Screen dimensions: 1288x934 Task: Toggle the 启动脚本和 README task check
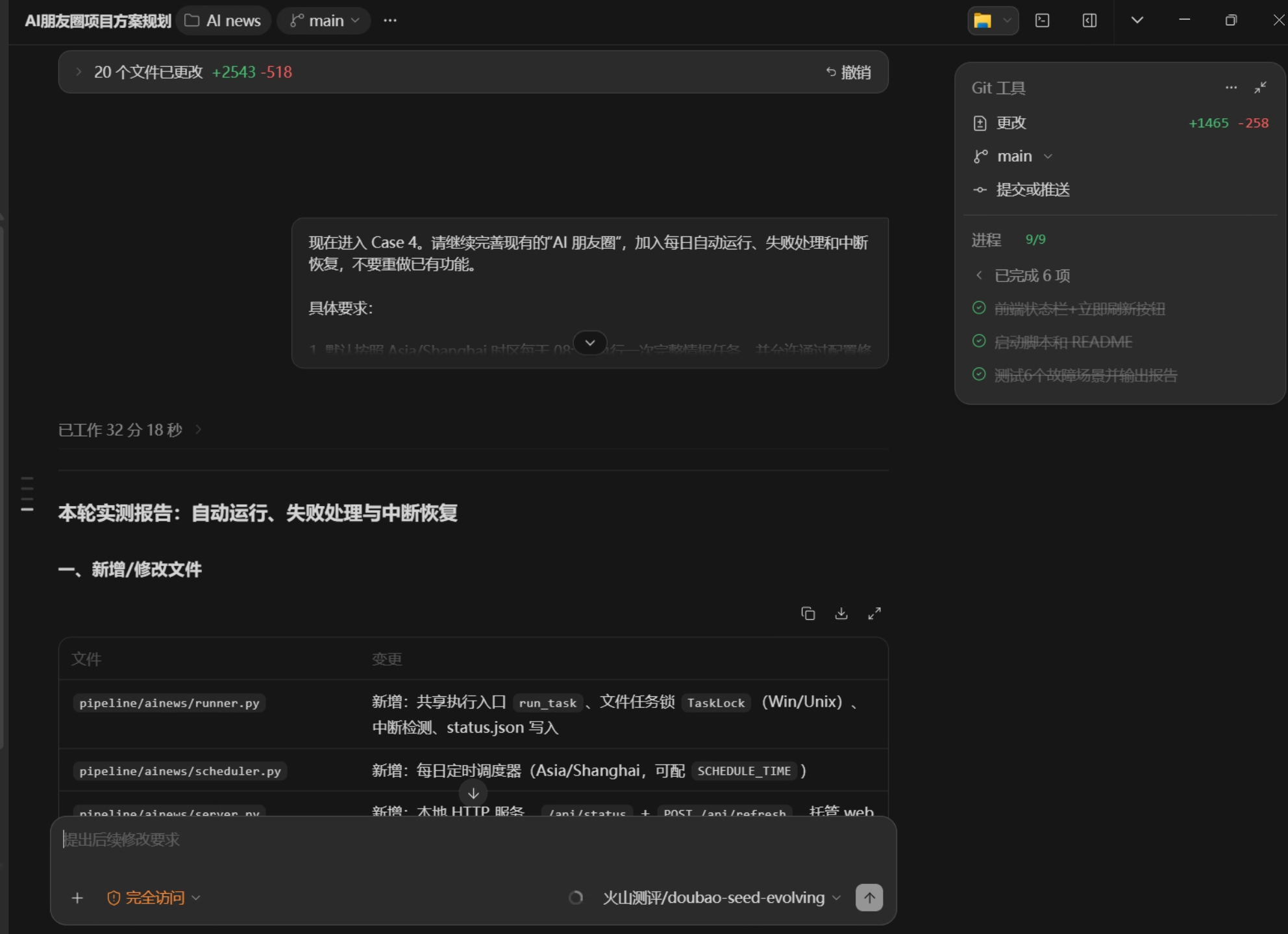[979, 341]
